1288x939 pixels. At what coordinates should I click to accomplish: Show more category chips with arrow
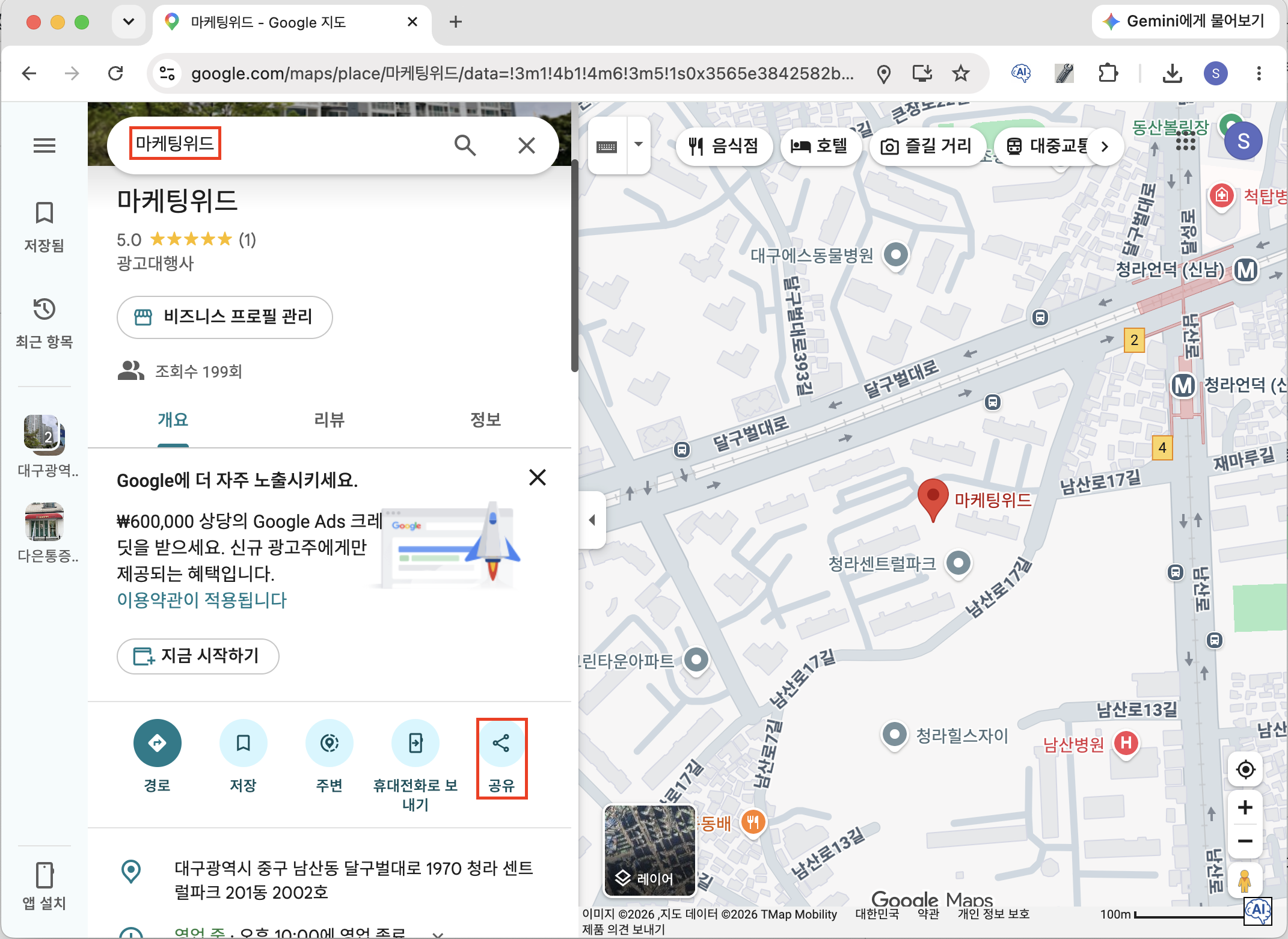pos(1105,146)
